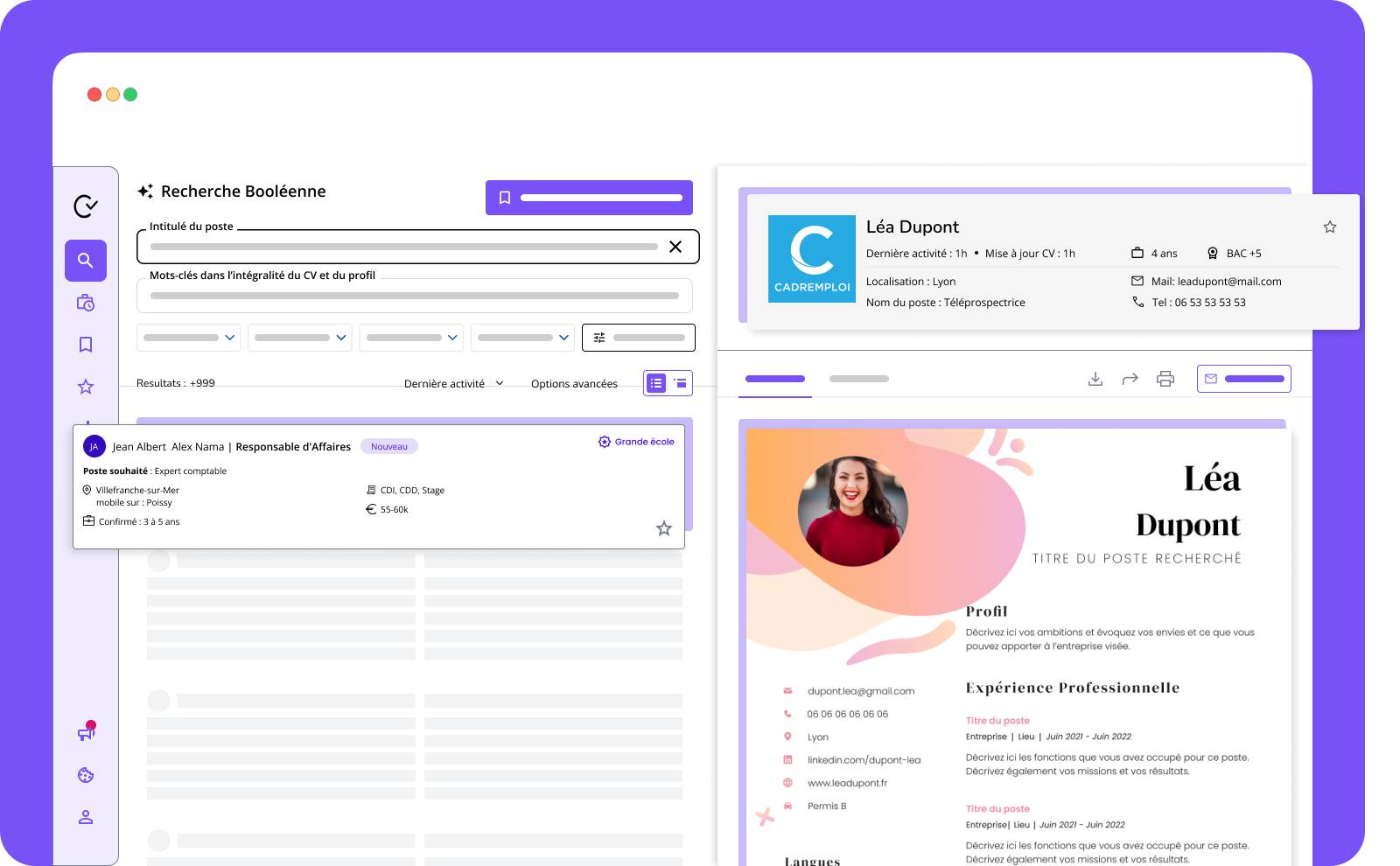The image size is (1400, 866).
Task: Star Jean Albert's candidate card
Action: coord(664,528)
